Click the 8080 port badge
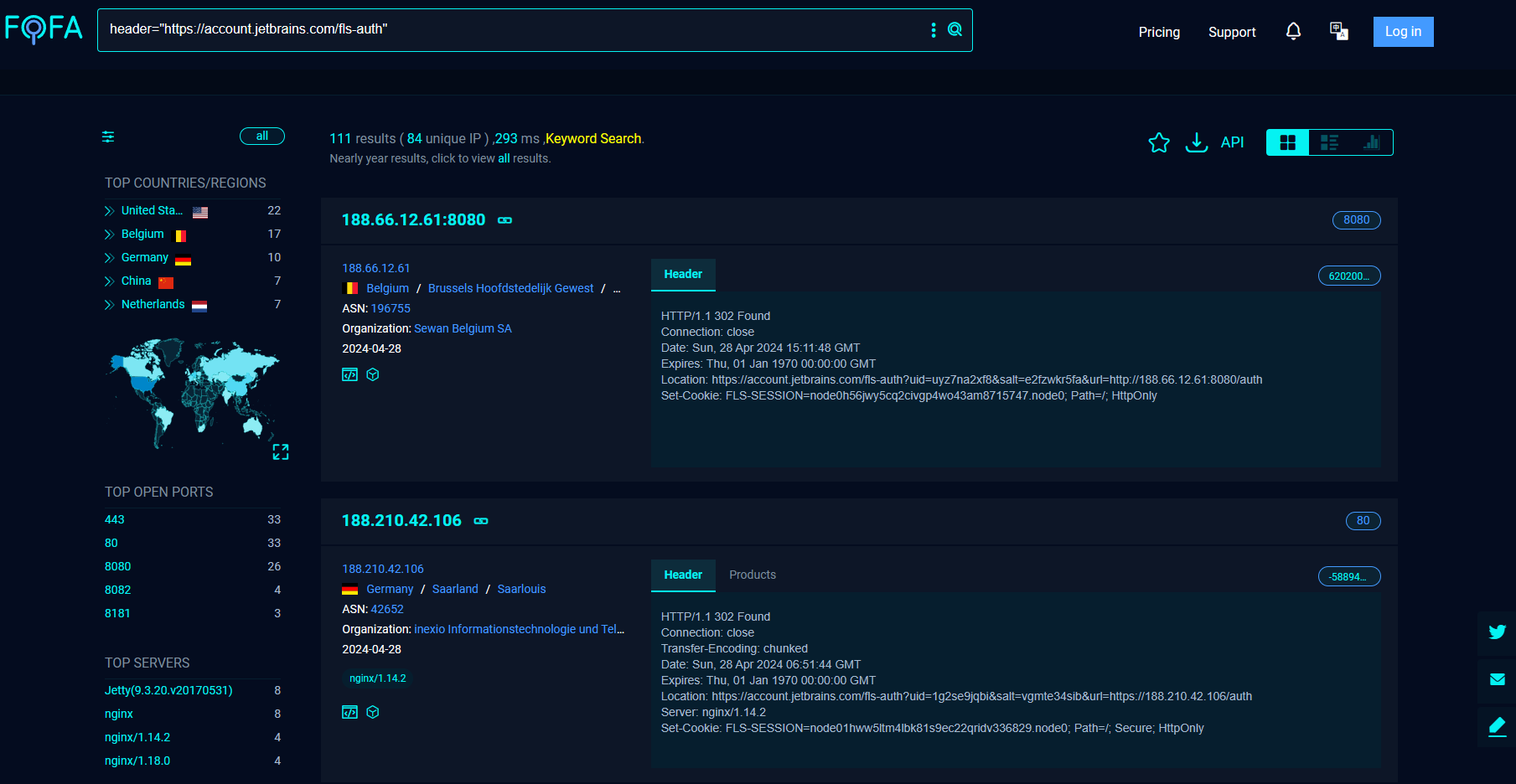1516x784 pixels. 1356,220
